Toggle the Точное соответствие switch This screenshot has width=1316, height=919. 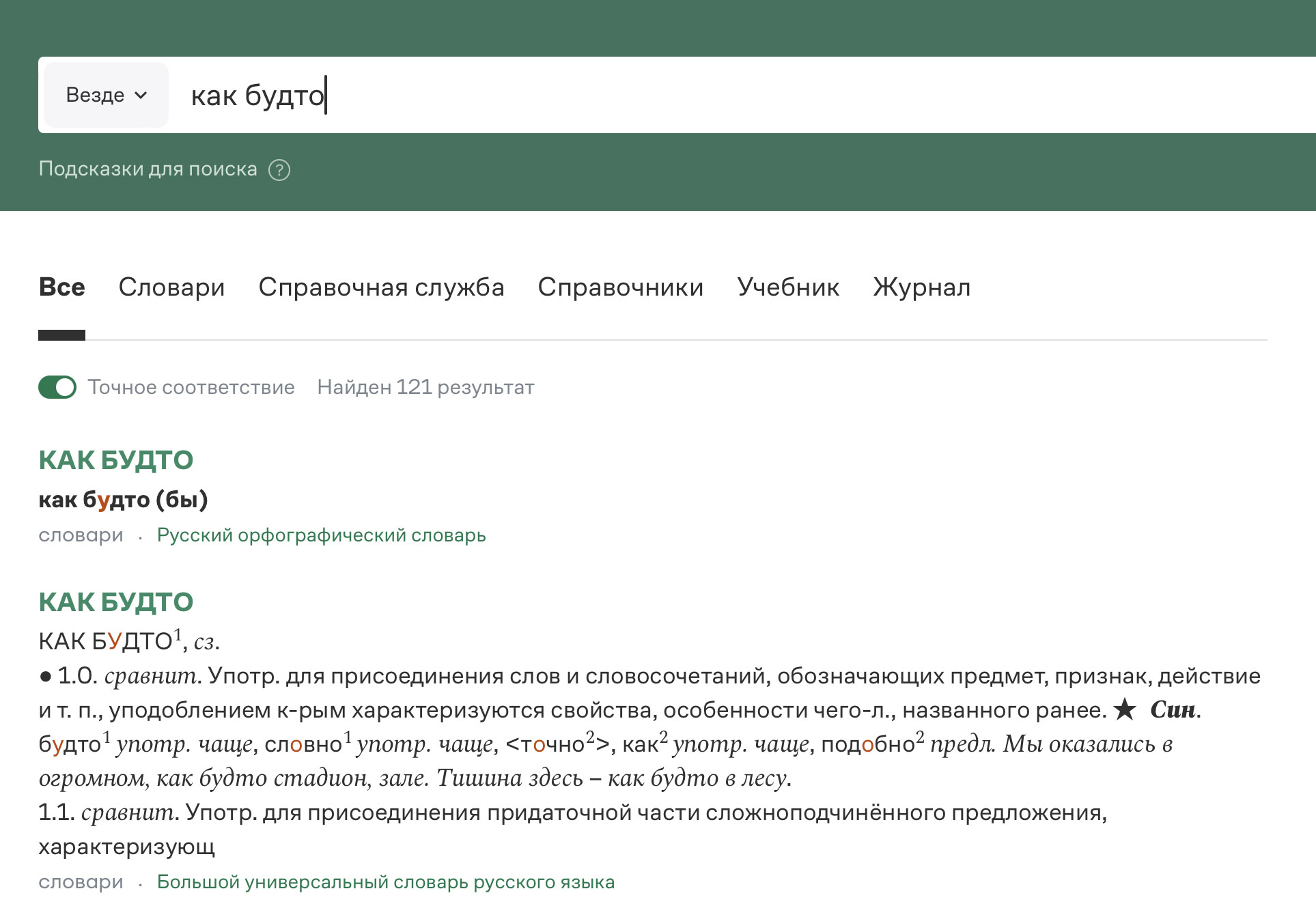57,387
